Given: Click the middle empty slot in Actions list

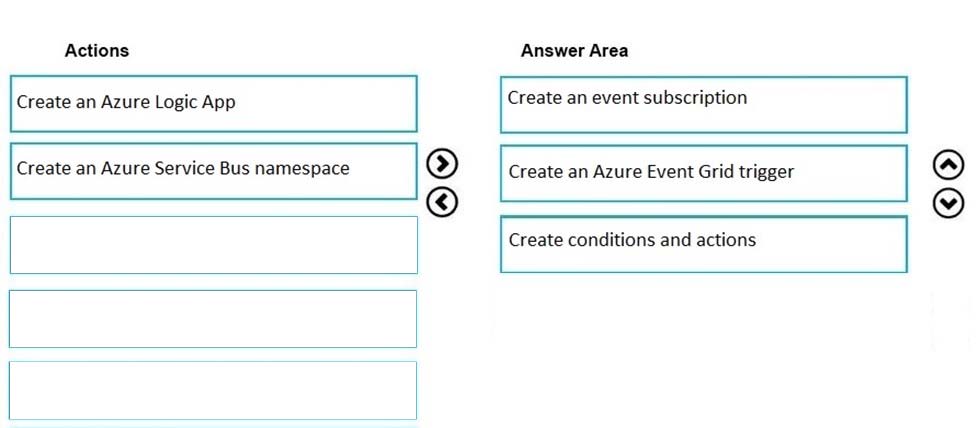Looking at the screenshot, I should pos(214,319).
